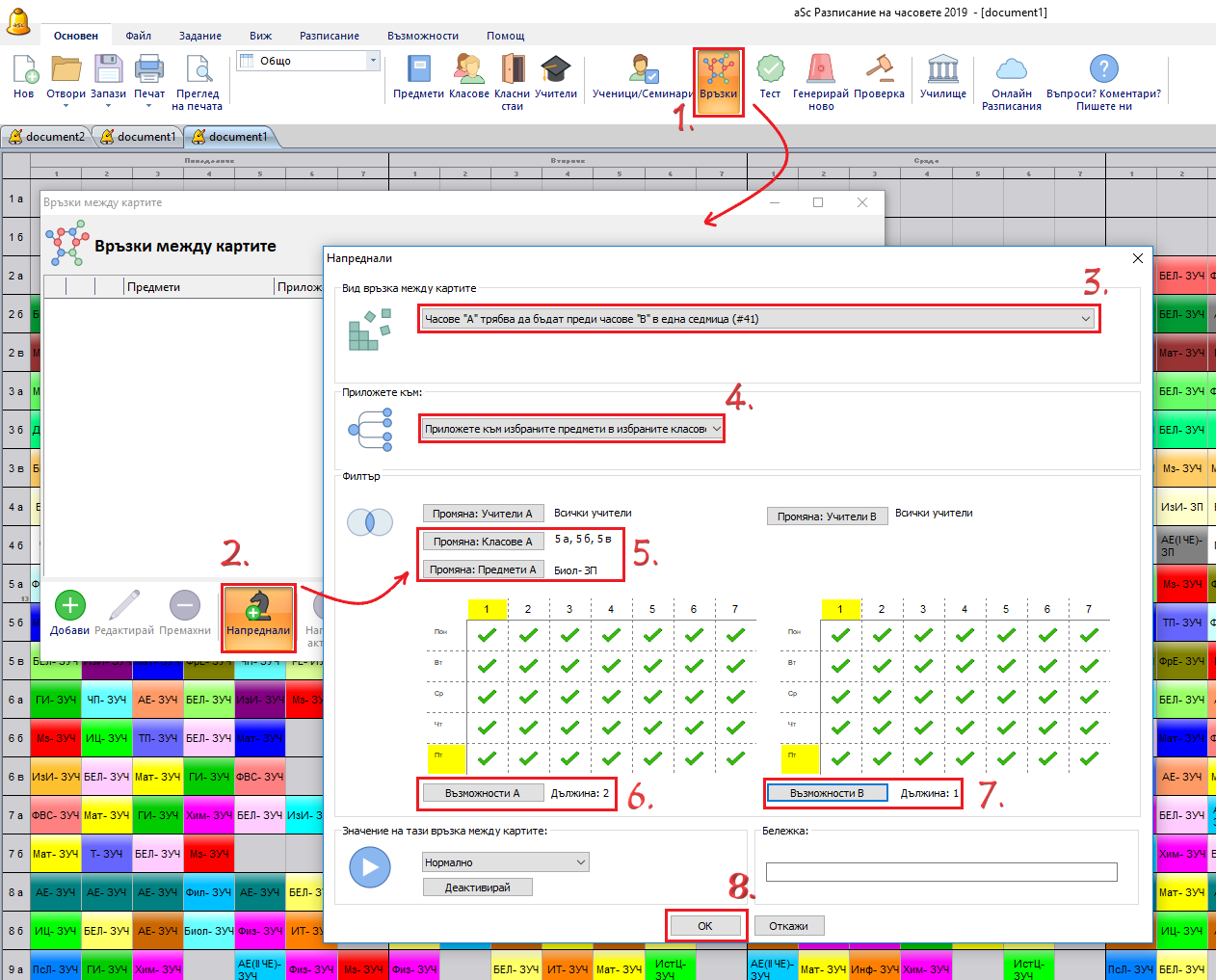Open the 'Приложете към' dropdown
The height and width of the screenshot is (980, 1216).
tap(716, 429)
